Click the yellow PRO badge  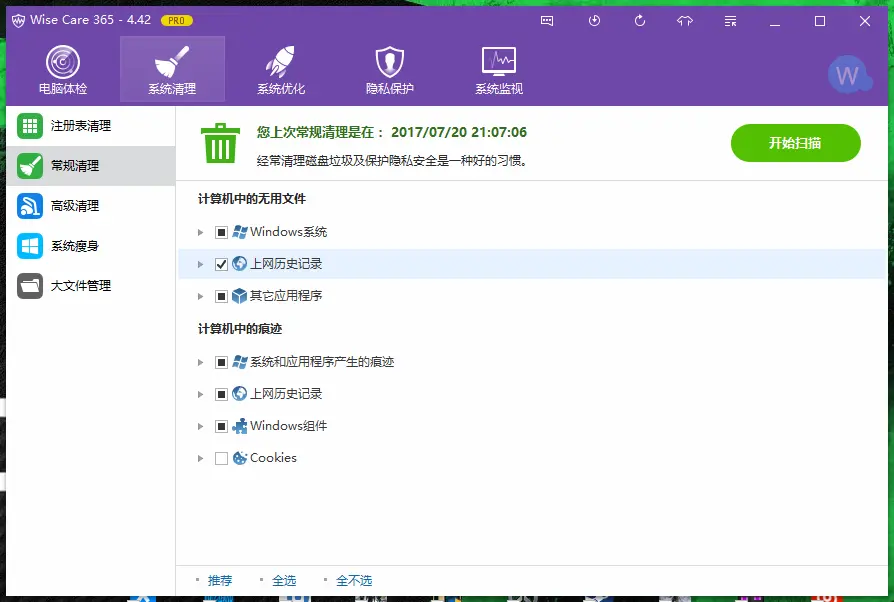[177, 21]
